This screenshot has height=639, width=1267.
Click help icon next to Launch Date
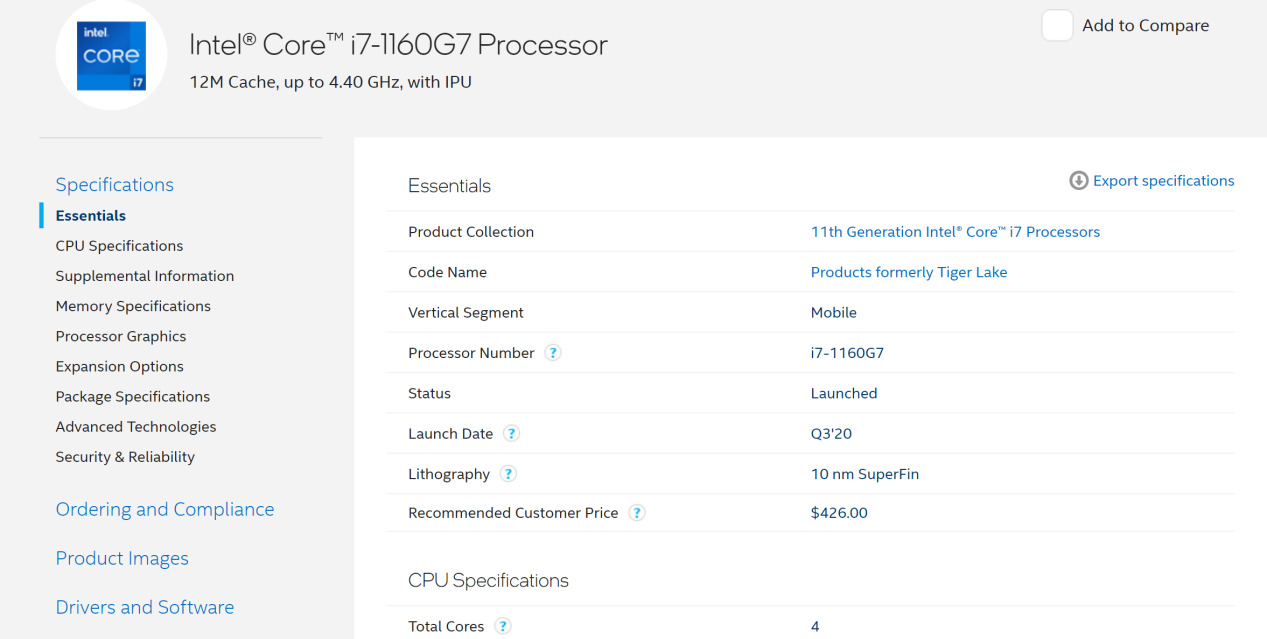(511, 434)
